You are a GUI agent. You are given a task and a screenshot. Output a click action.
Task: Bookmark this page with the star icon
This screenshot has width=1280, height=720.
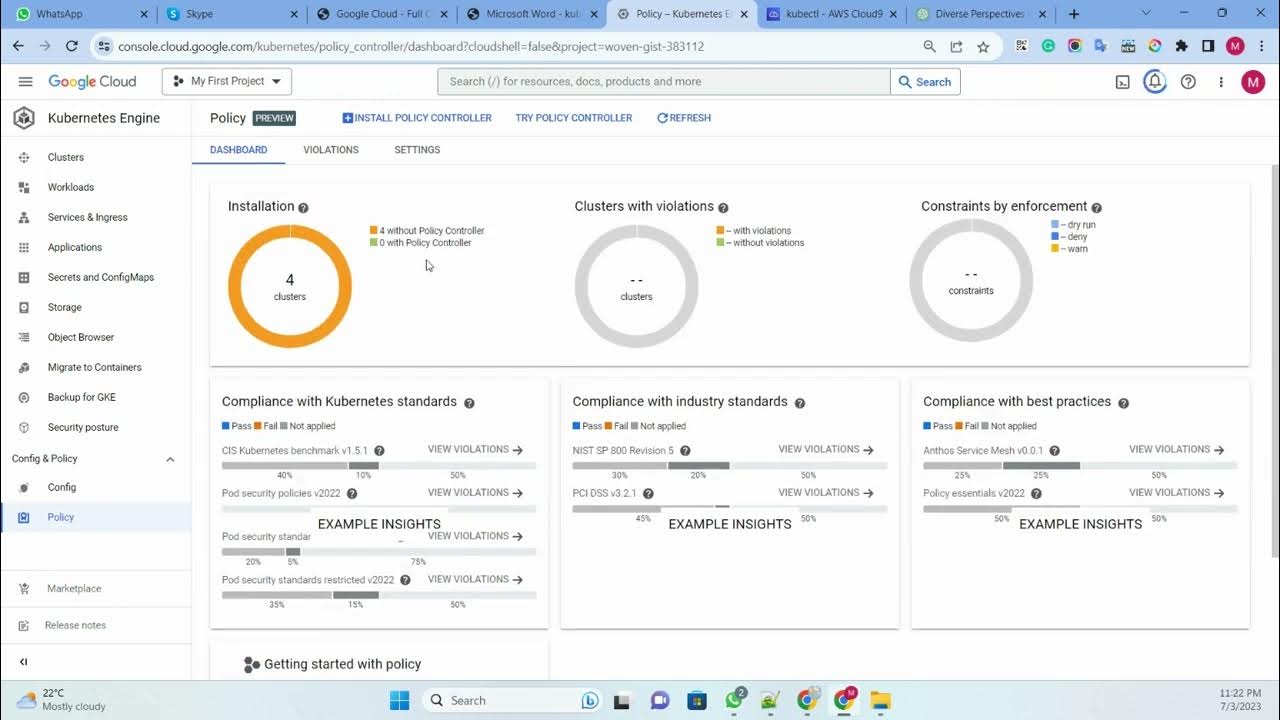tap(983, 46)
